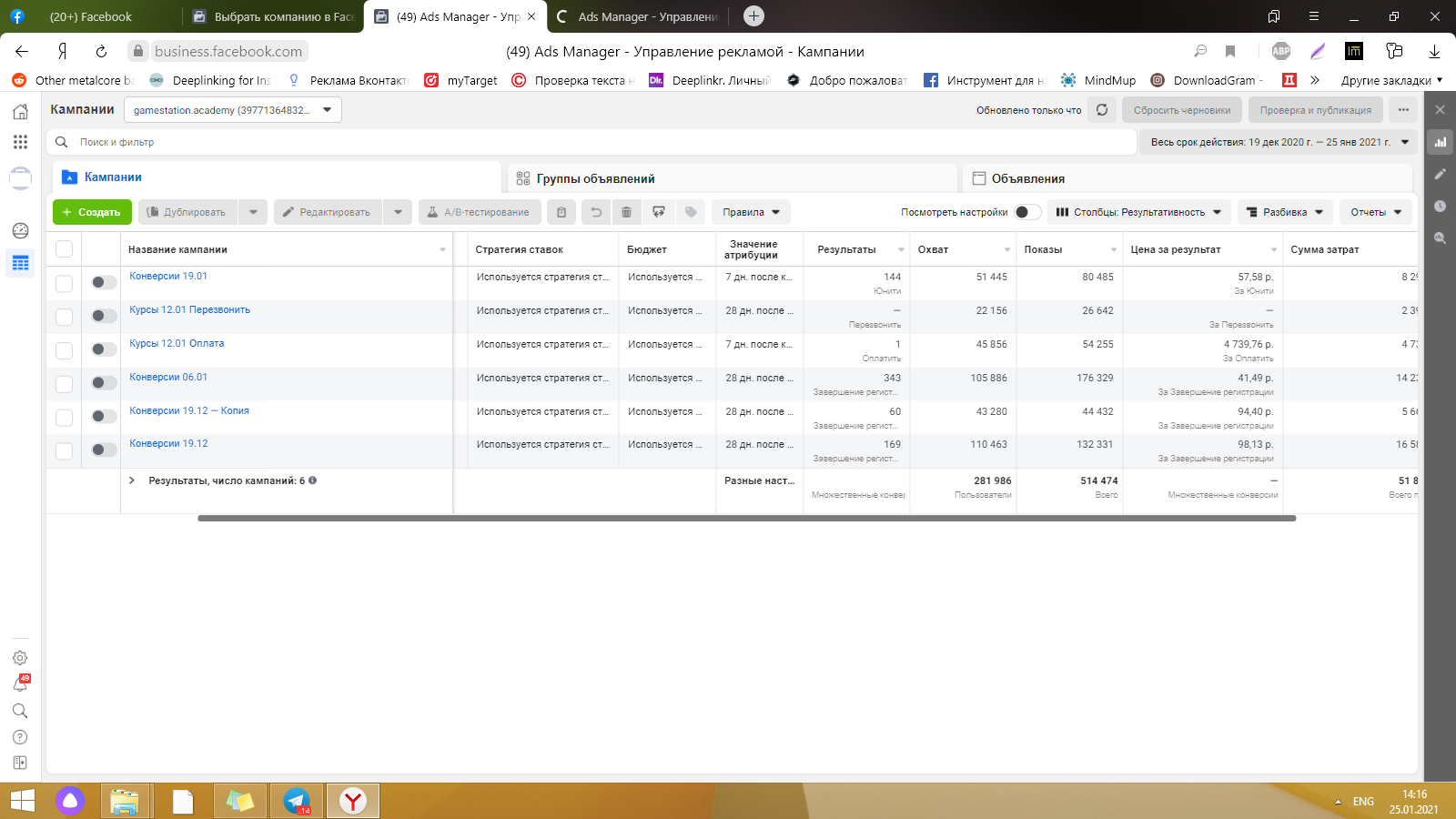Image resolution: width=1456 pixels, height=819 pixels.
Task: Open history clock icon in right panel
Action: [1440, 206]
